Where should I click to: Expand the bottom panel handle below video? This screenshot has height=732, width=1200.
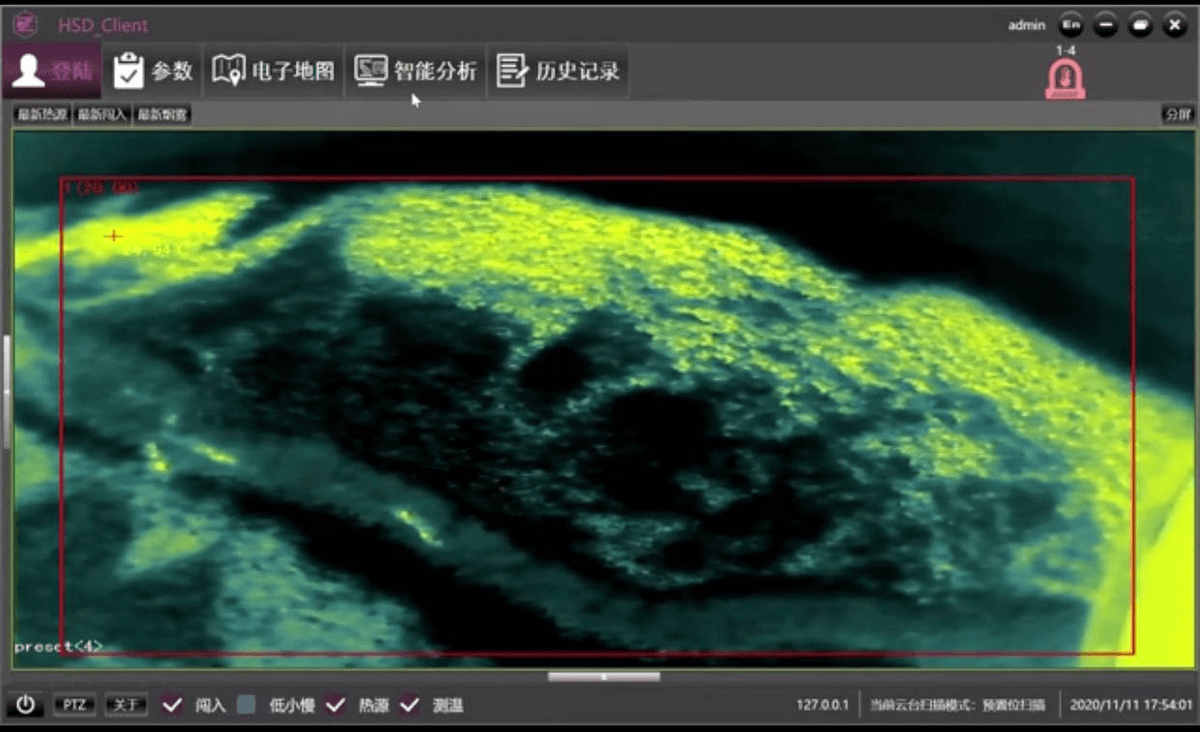603,677
